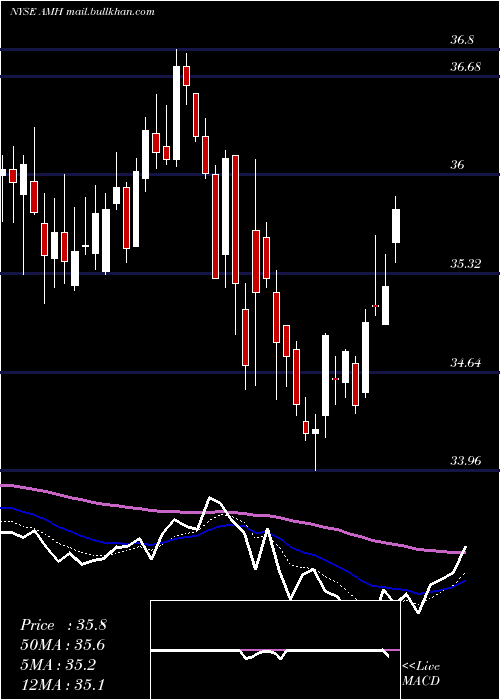Click the 35.32 price level label
The width and height of the screenshot is (500, 700).
(465, 264)
